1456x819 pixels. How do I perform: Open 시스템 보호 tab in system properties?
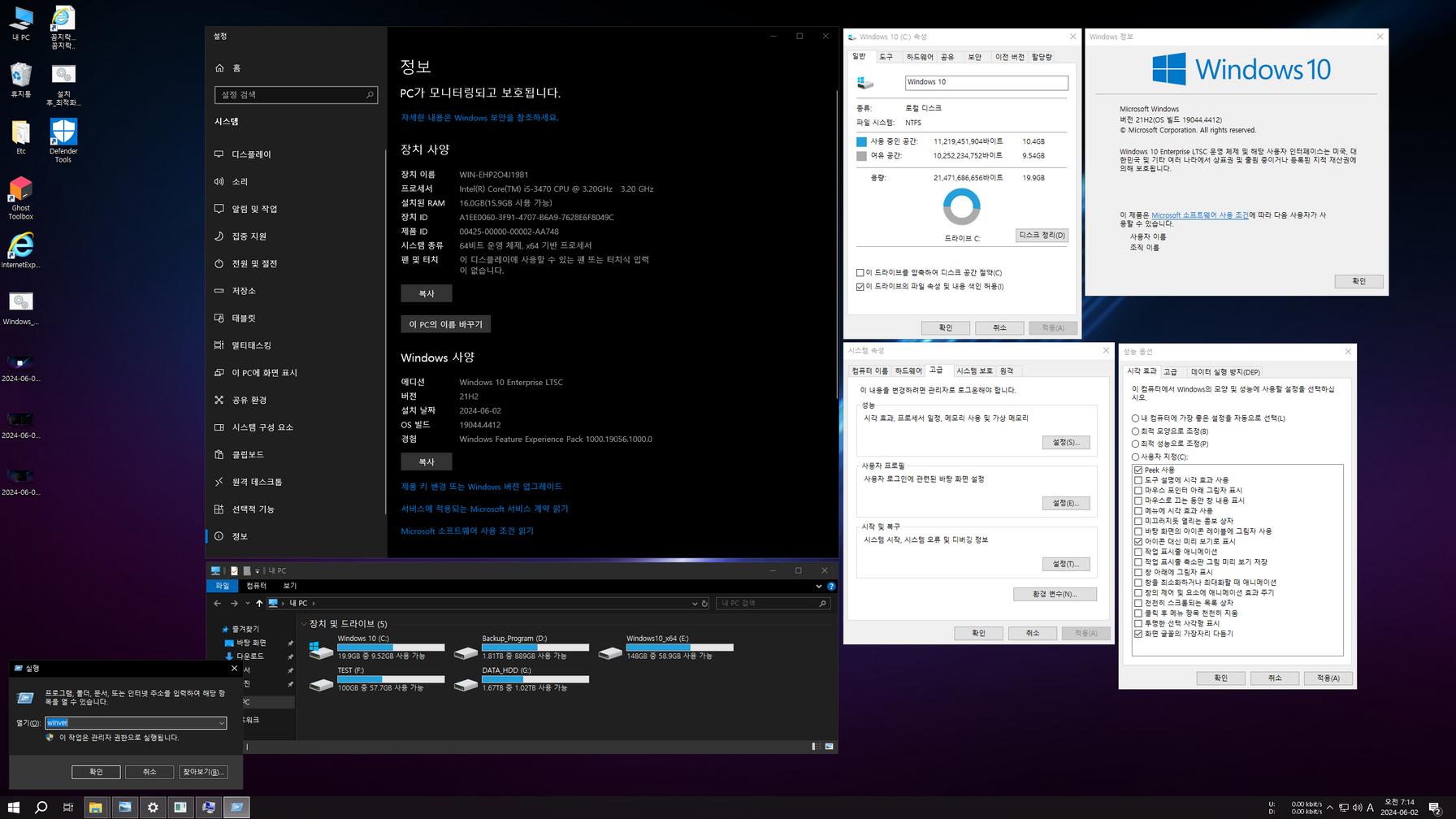click(974, 371)
